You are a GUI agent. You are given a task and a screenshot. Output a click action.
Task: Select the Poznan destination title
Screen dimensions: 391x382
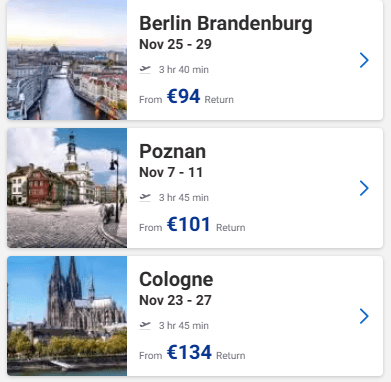173,152
